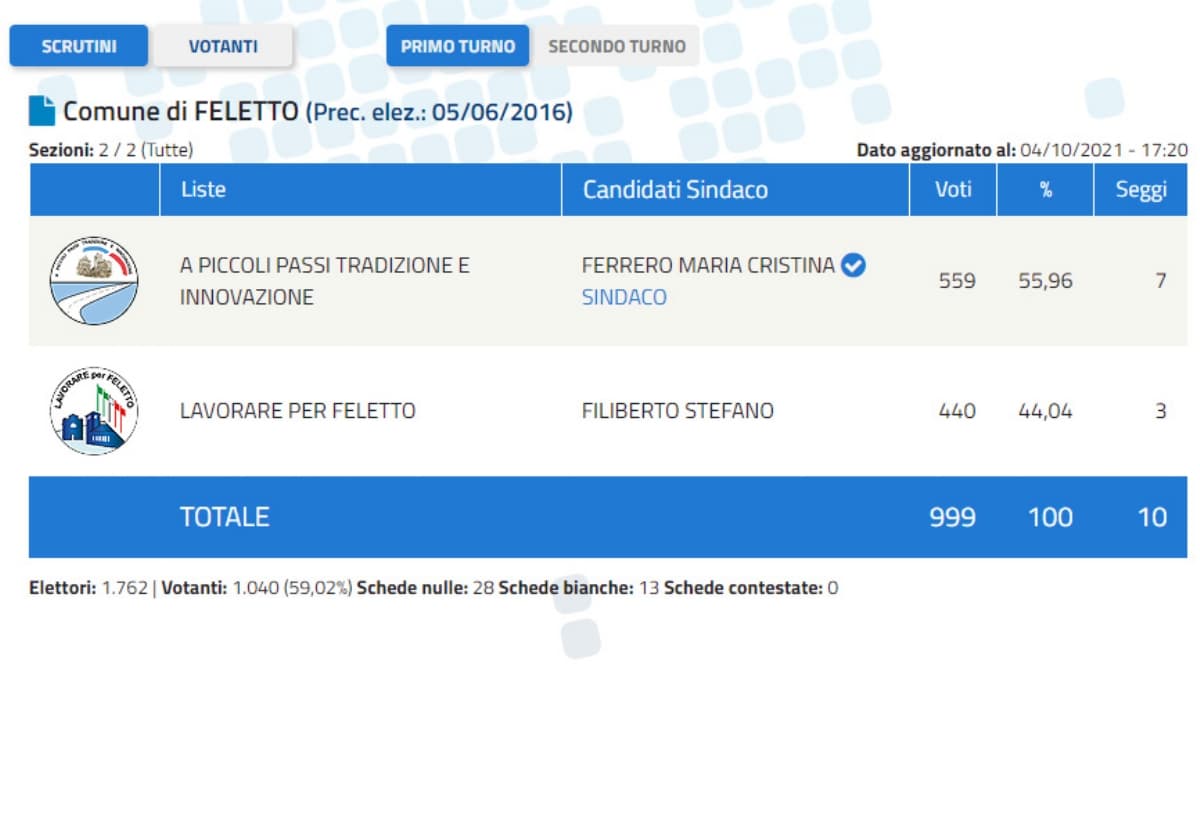The height and width of the screenshot is (838, 1200).
Task: Click the TOTALE row label
Action: [224, 517]
